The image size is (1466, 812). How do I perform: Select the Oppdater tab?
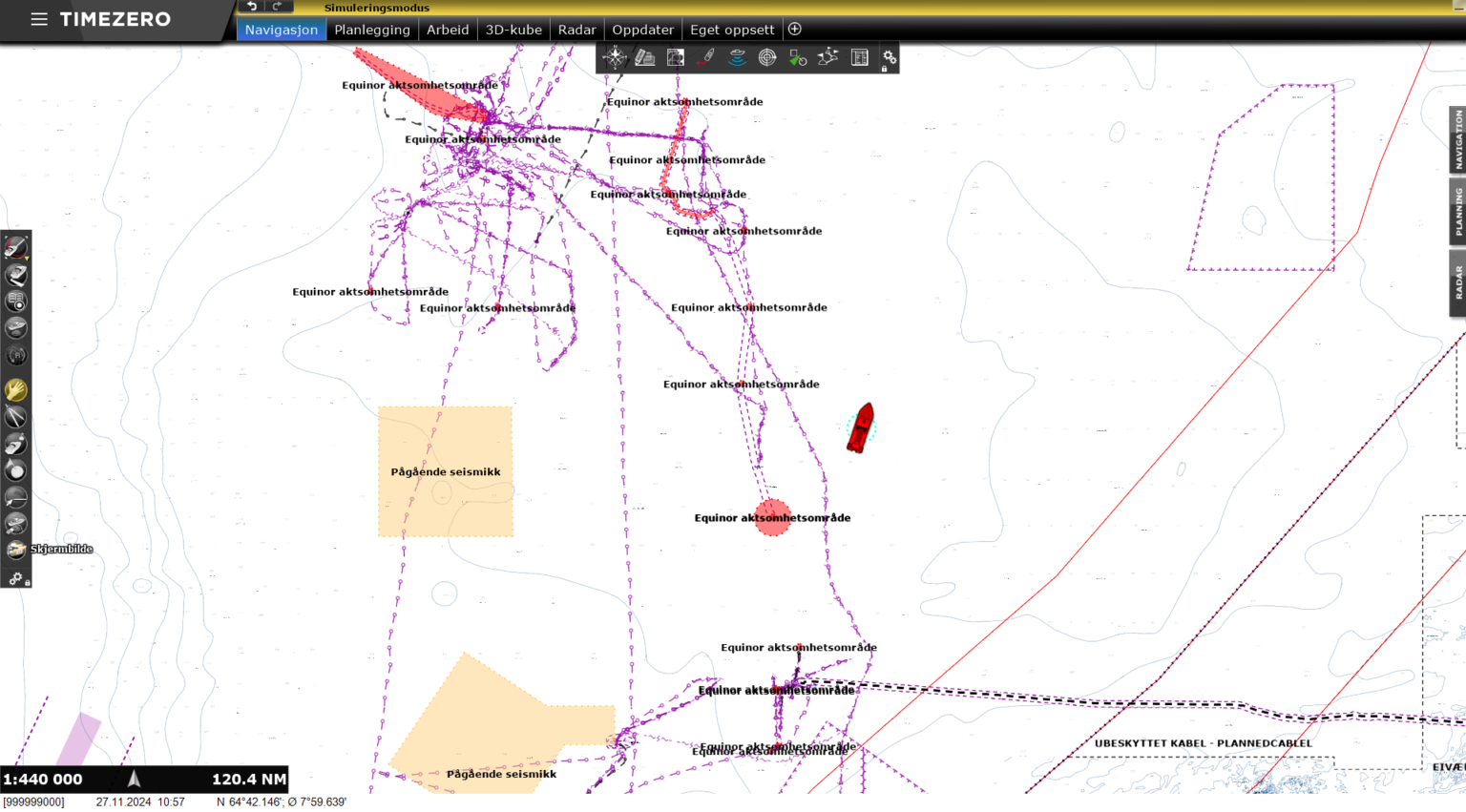click(x=642, y=30)
